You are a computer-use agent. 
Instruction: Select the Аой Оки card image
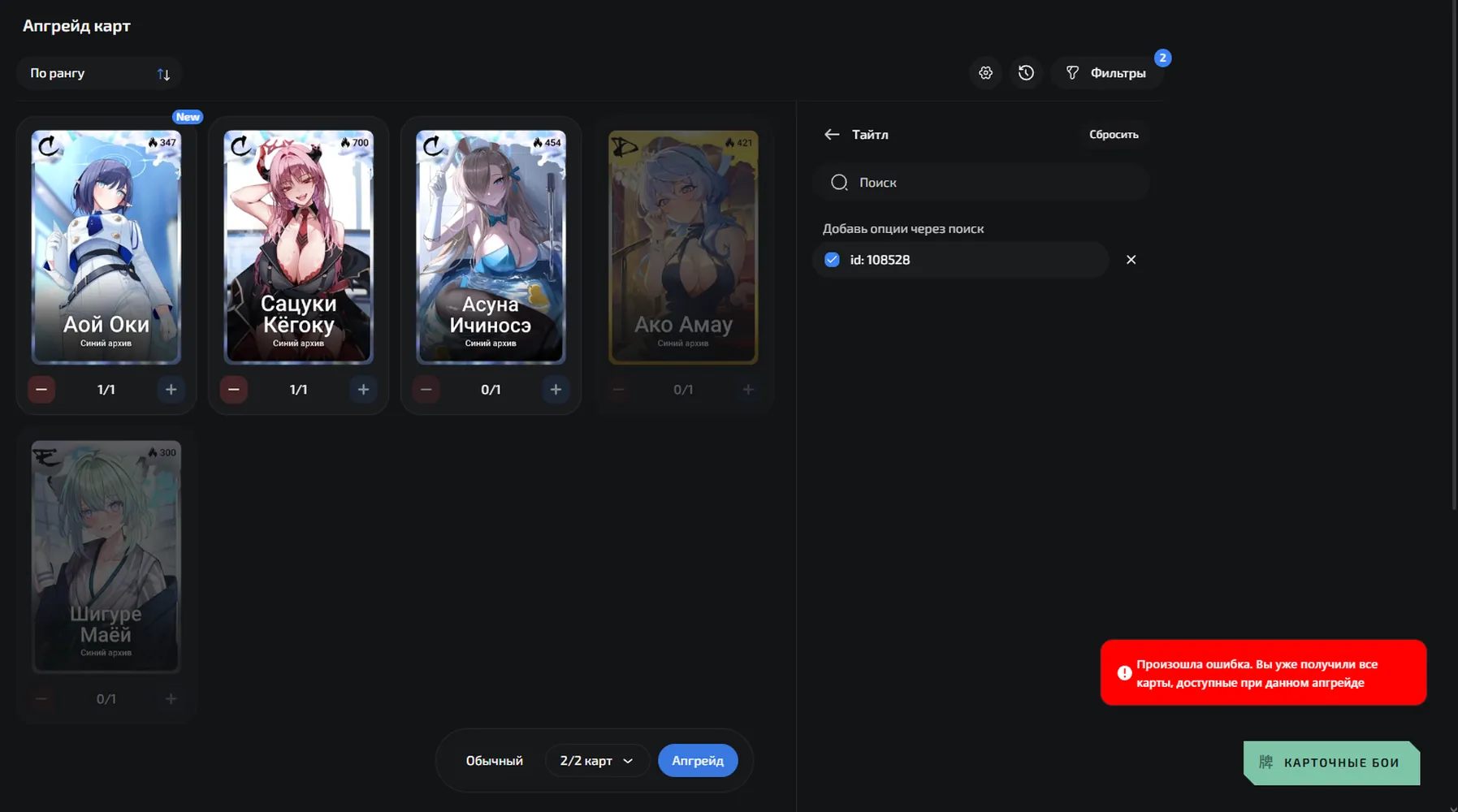106,247
